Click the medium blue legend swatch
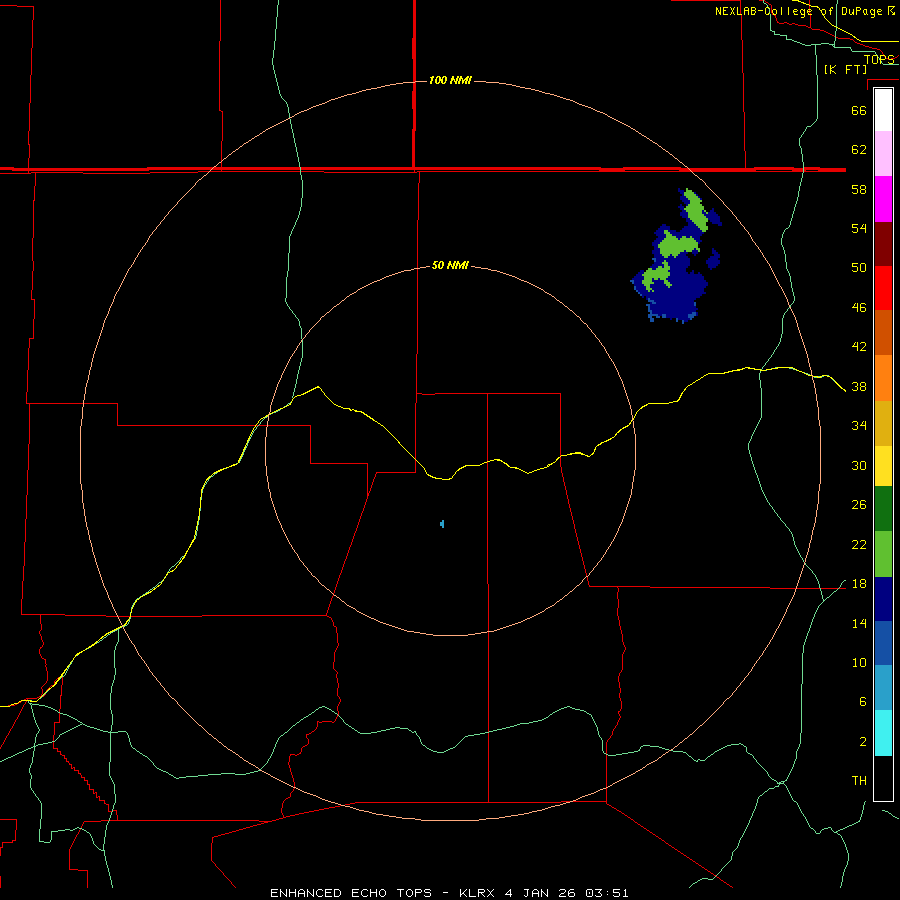The image size is (900, 900). coord(883,643)
